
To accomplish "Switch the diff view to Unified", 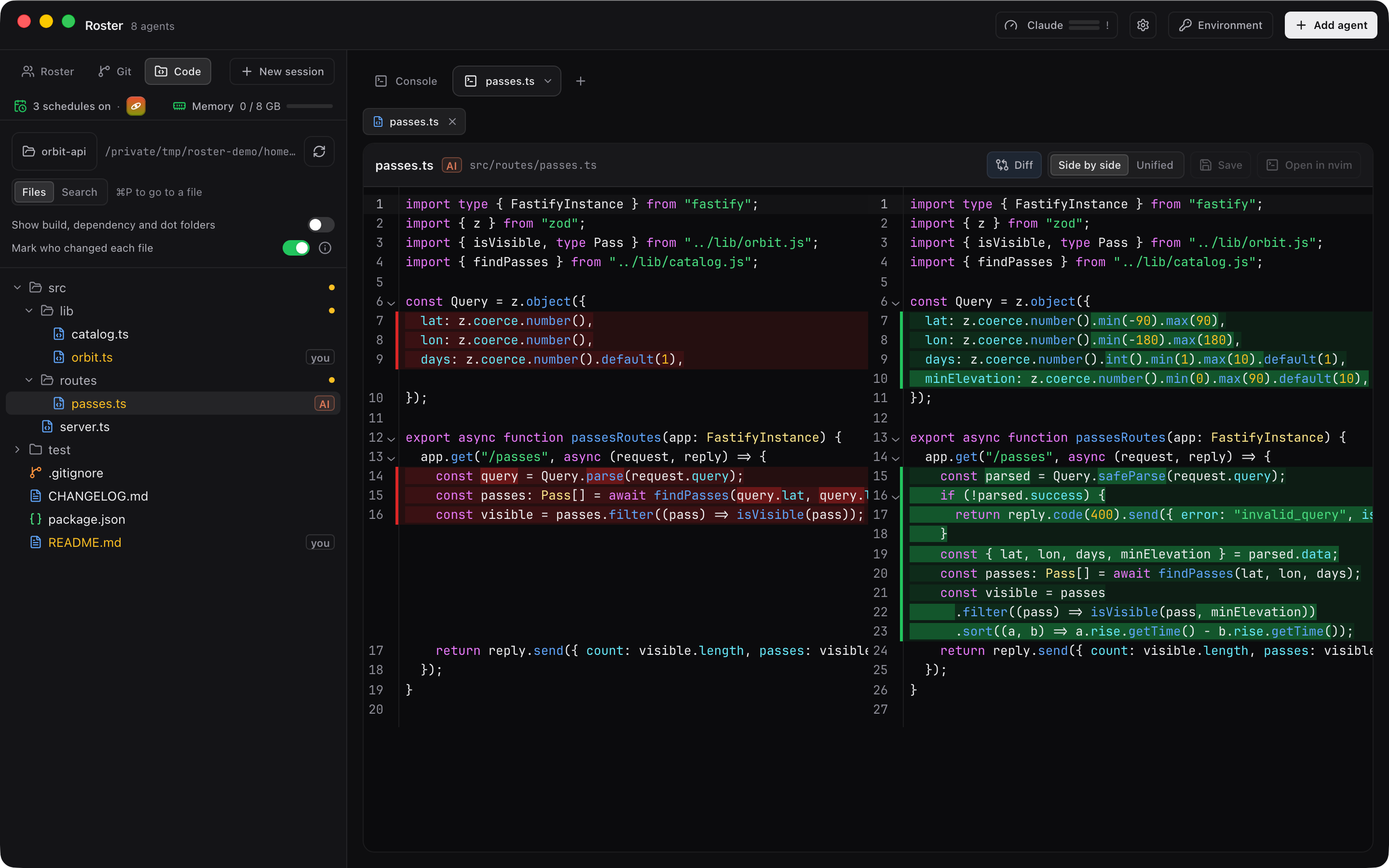I will pyautogui.click(x=1154, y=165).
